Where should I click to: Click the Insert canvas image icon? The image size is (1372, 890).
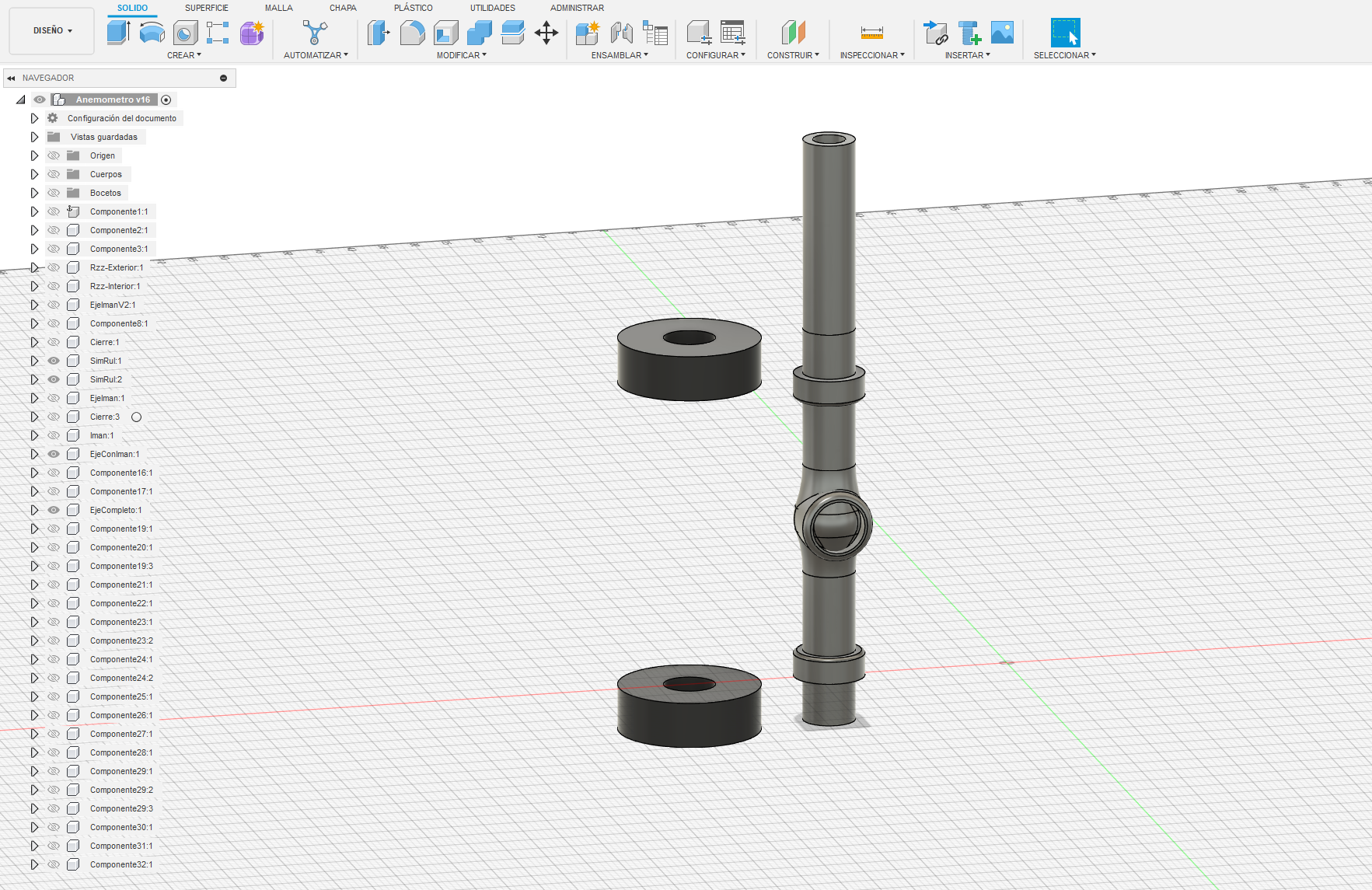[1003, 33]
